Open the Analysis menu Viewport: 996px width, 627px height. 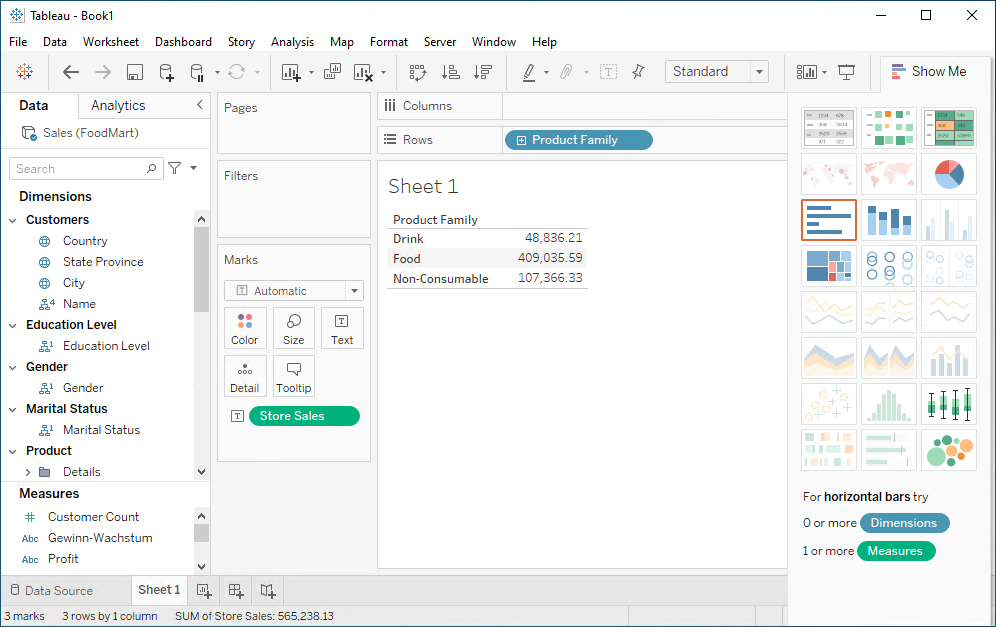[292, 42]
